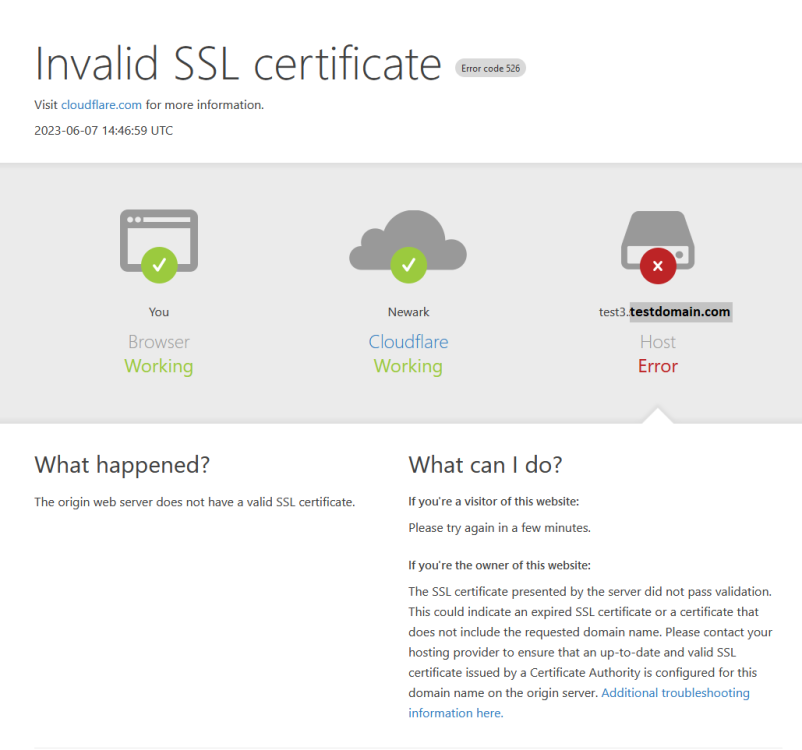The width and height of the screenshot is (802, 750).
Task: Click the Browser label text
Action: coord(159,342)
